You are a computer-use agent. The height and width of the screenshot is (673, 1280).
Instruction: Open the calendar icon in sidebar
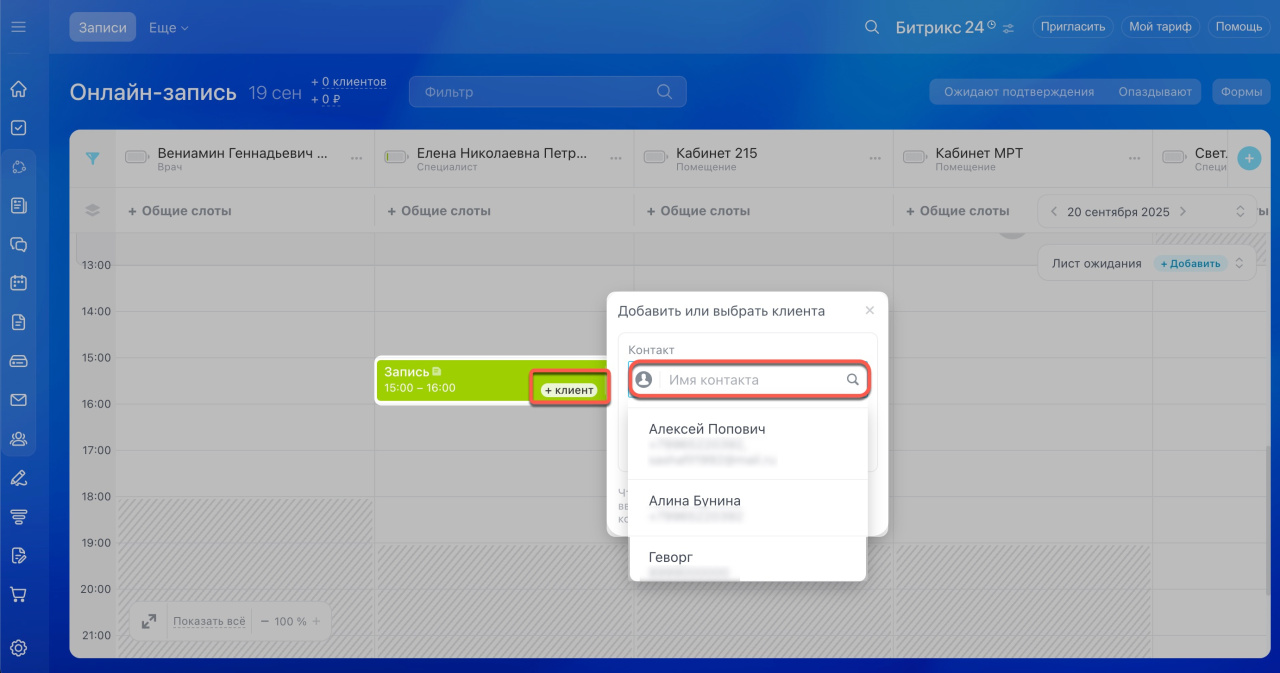18,283
